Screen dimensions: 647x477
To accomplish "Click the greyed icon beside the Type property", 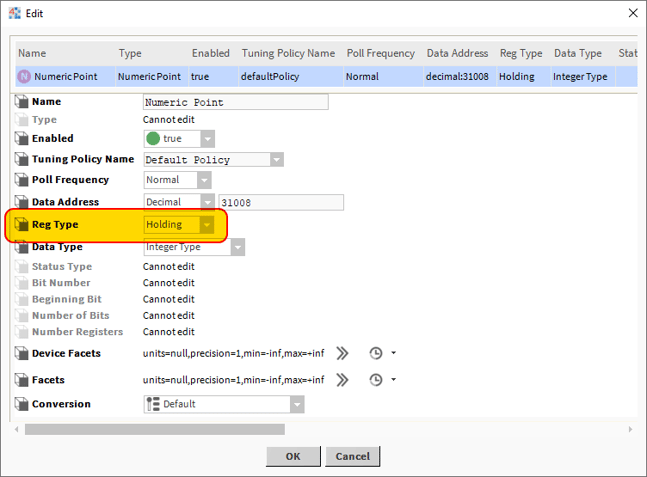I will pos(21,120).
